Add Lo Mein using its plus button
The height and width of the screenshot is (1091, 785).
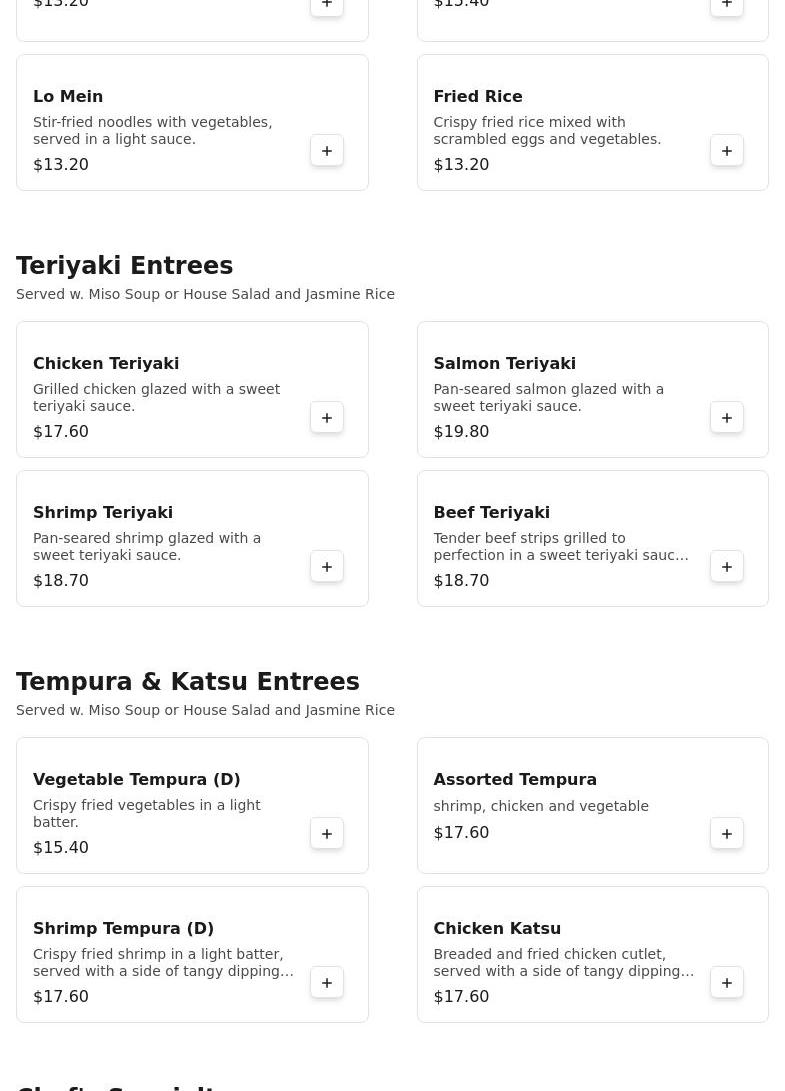pos(327,151)
